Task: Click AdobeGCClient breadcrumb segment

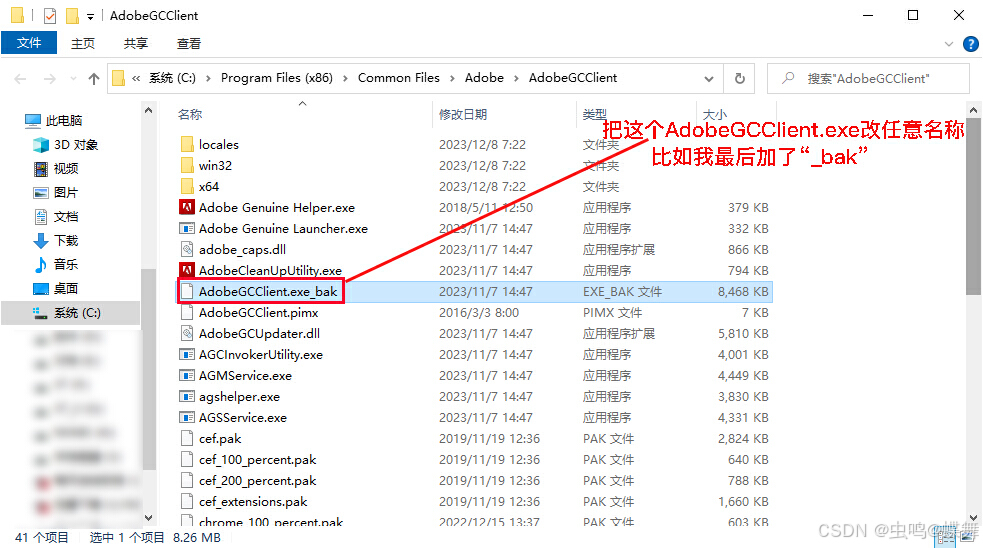Action: [x=573, y=78]
